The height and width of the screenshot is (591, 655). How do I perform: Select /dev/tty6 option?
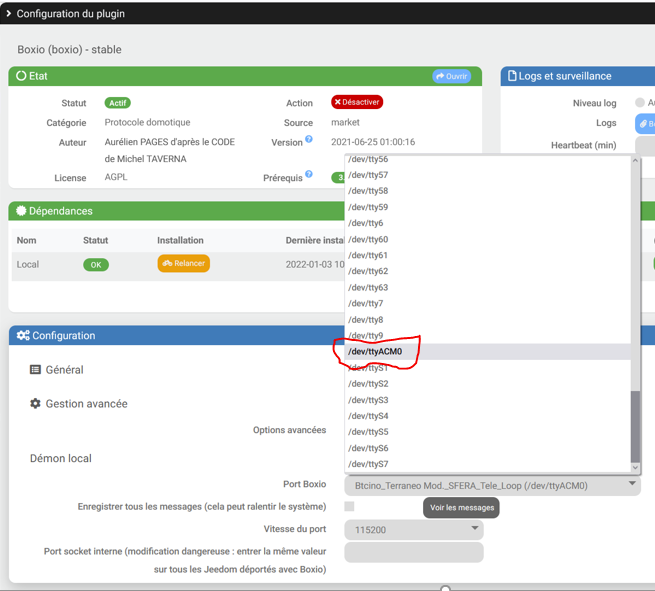point(487,223)
